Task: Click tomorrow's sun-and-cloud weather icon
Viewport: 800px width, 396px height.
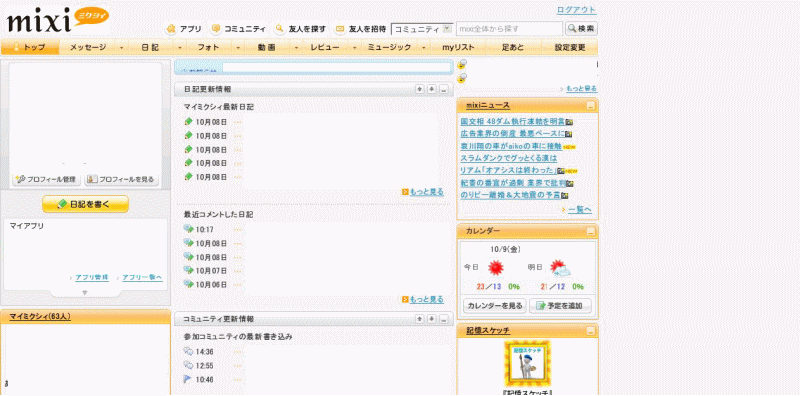Action: point(561,268)
